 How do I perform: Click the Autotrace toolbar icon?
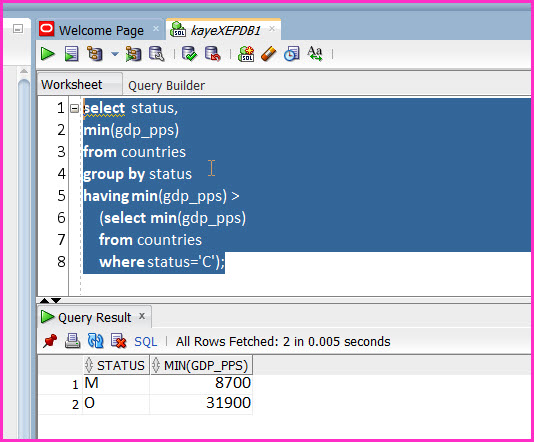click(x=134, y=54)
